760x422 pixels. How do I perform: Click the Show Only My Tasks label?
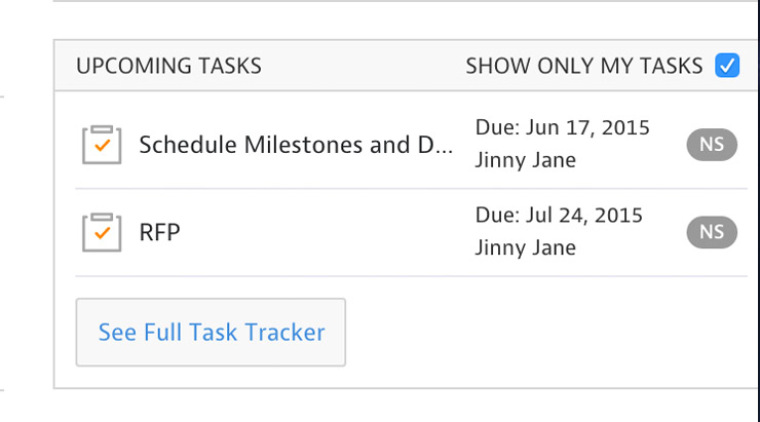point(584,66)
